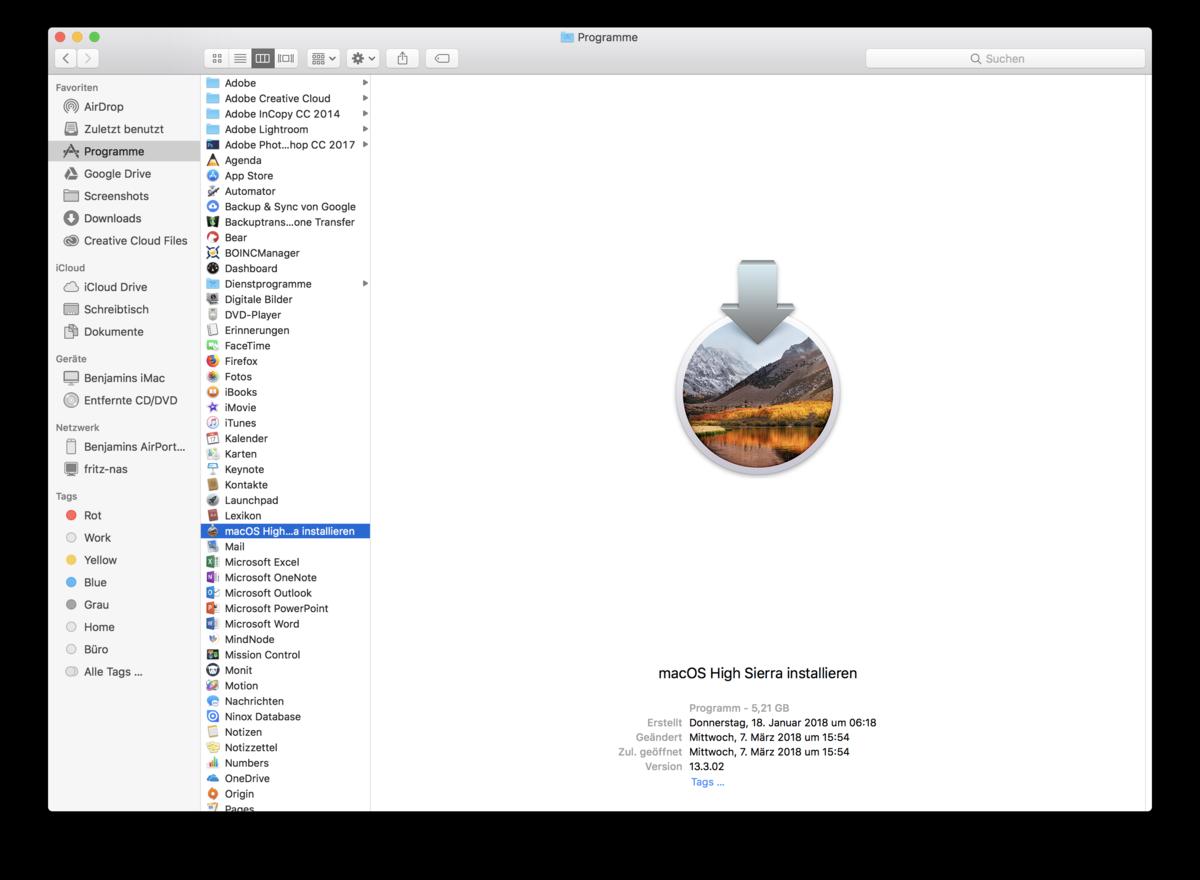Expand the Adobe Lightroom folder arrow
Viewport: 1200px width, 880px height.
coord(365,129)
